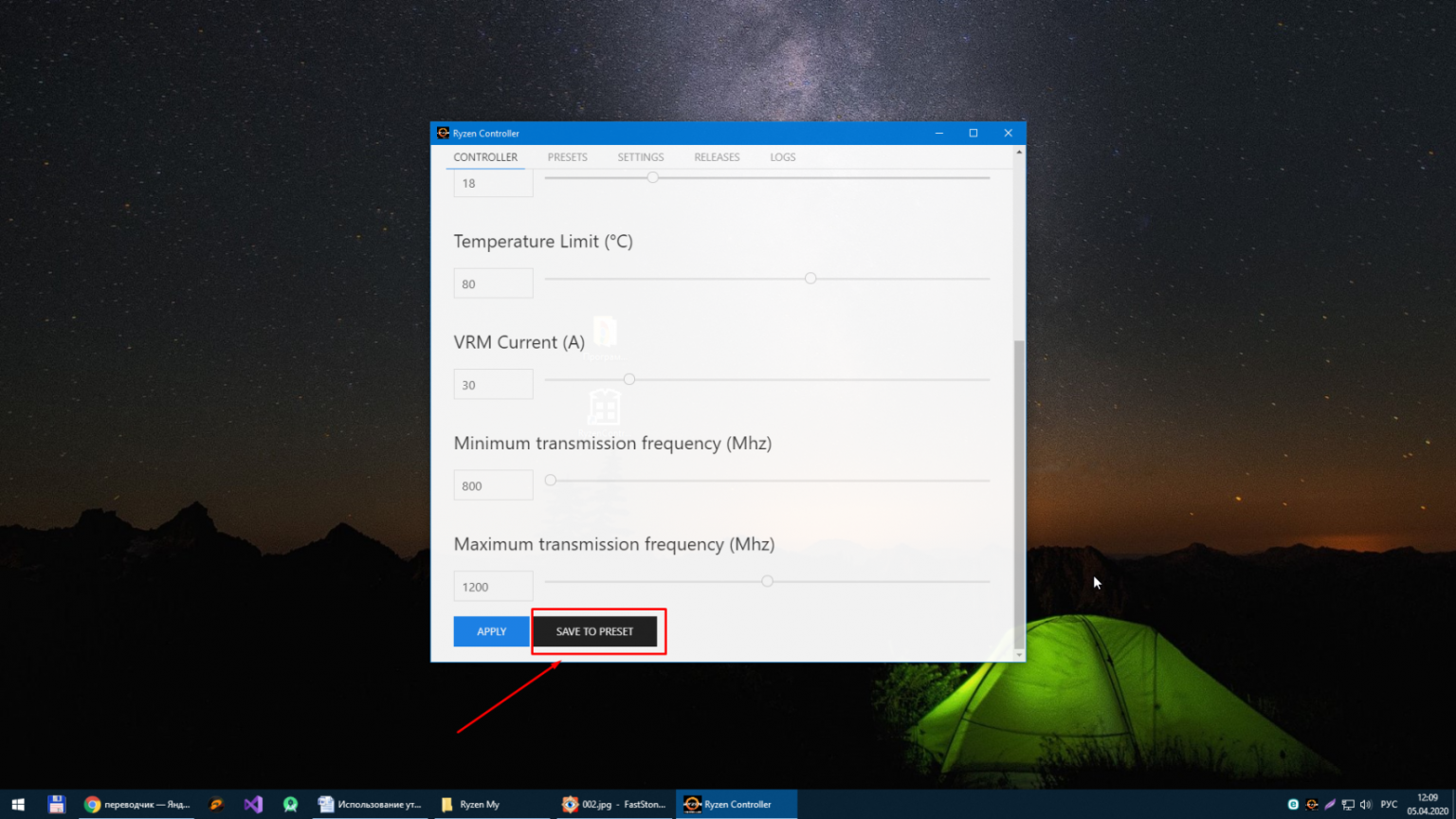The image size is (1456, 819).
Task: Focus the Temperature Limit value field
Action: tap(493, 283)
